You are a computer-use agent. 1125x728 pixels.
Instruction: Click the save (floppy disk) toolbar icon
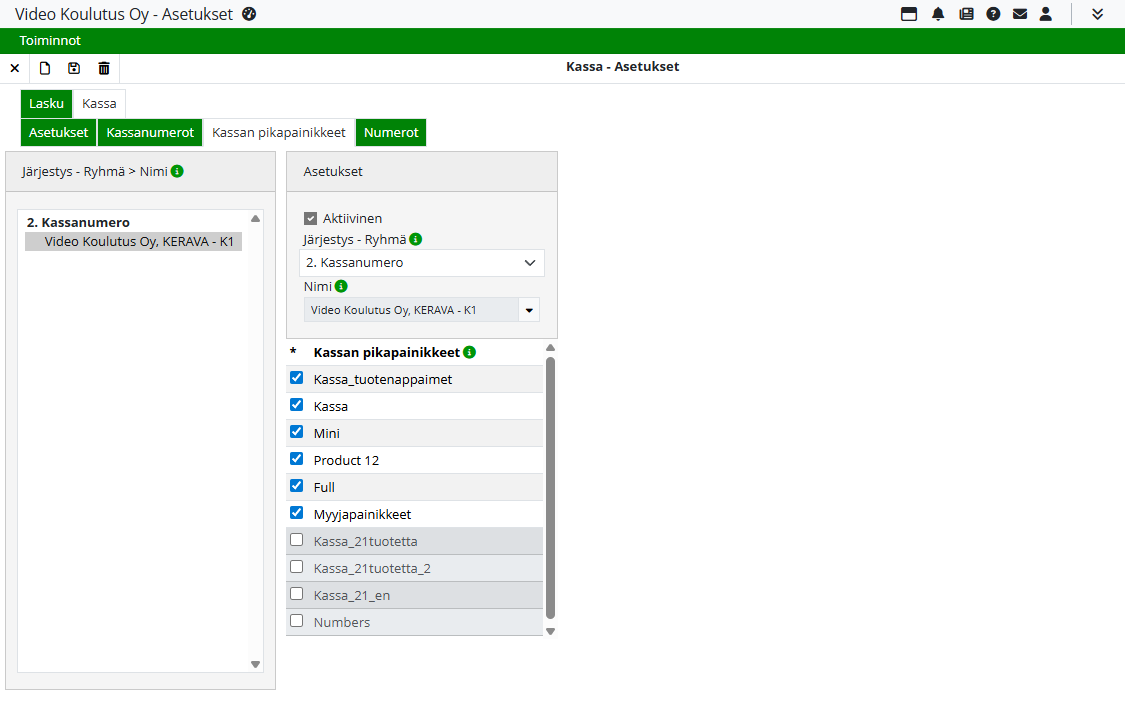pos(74,68)
